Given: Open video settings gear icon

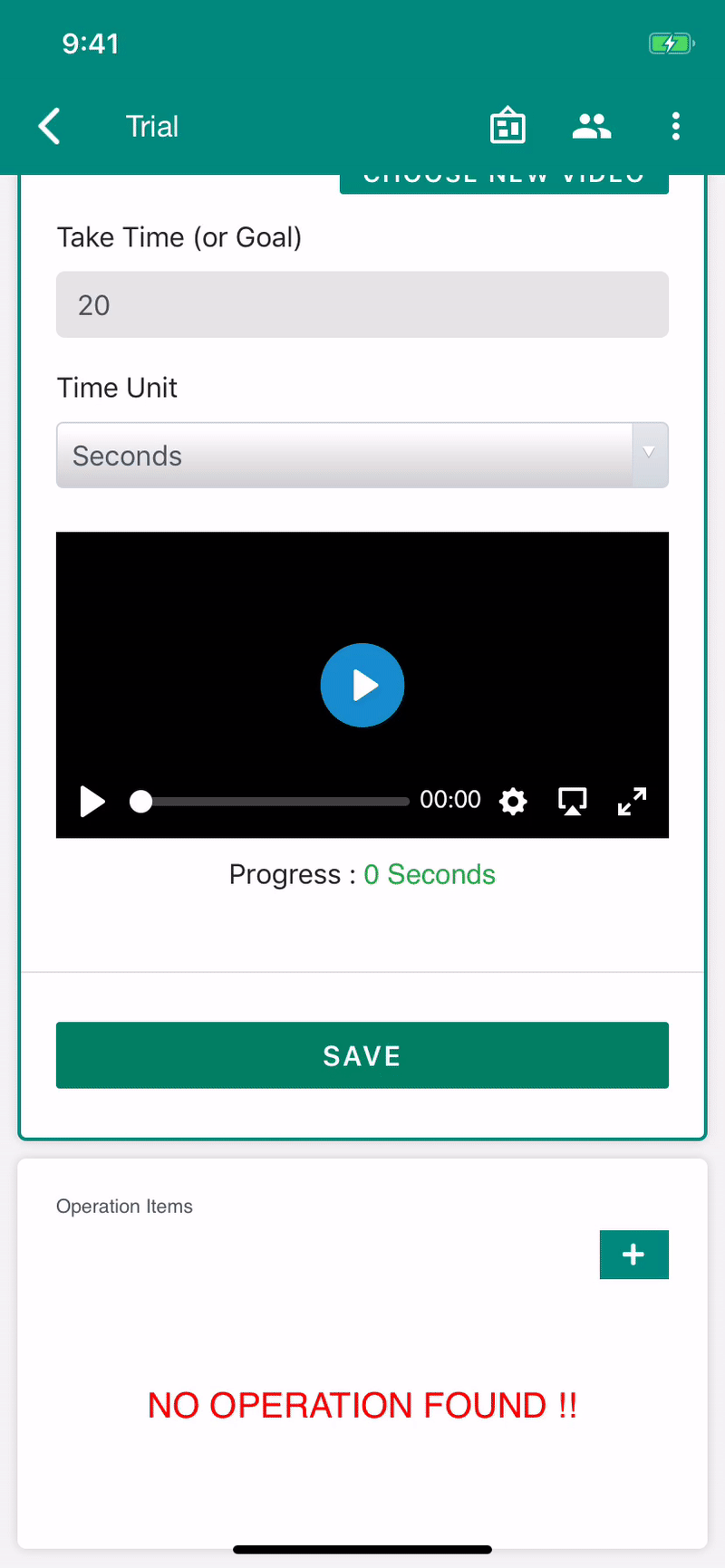Looking at the screenshot, I should pyautogui.click(x=513, y=801).
